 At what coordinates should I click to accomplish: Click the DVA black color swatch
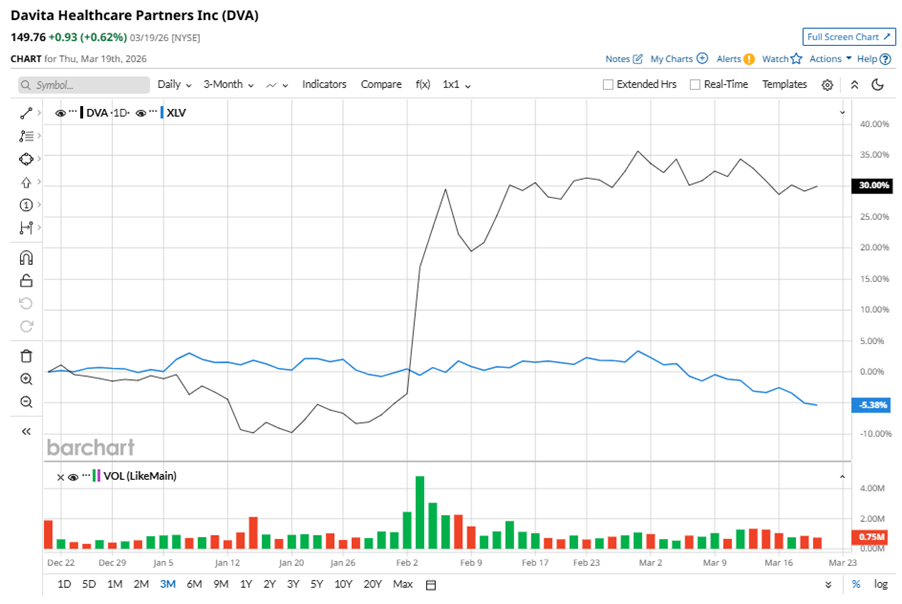pyautogui.click(x=82, y=113)
